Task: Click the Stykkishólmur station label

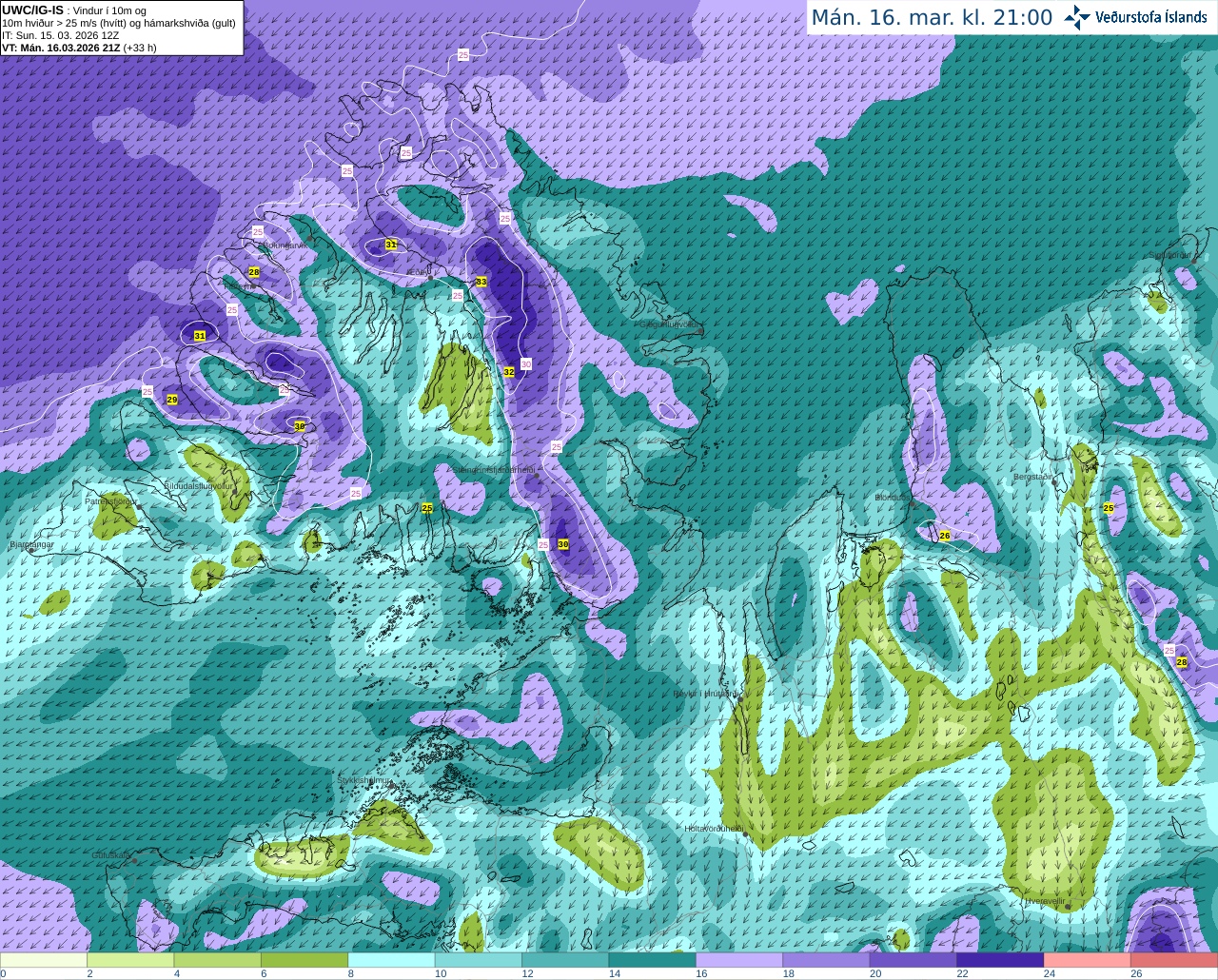Action: [x=364, y=780]
